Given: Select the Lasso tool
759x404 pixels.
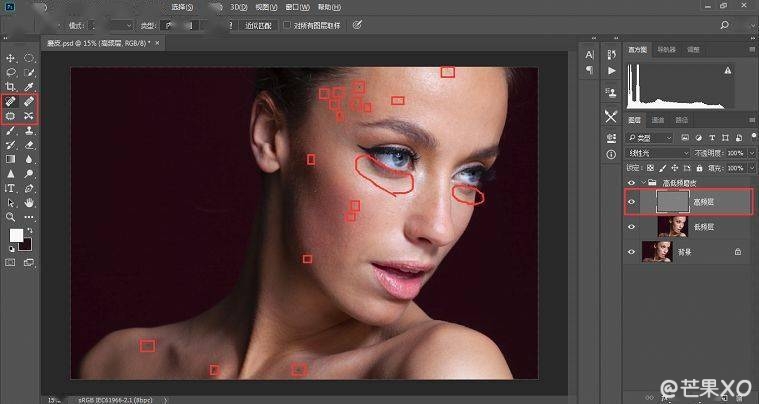Looking at the screenshot, I should click(10, 73).
